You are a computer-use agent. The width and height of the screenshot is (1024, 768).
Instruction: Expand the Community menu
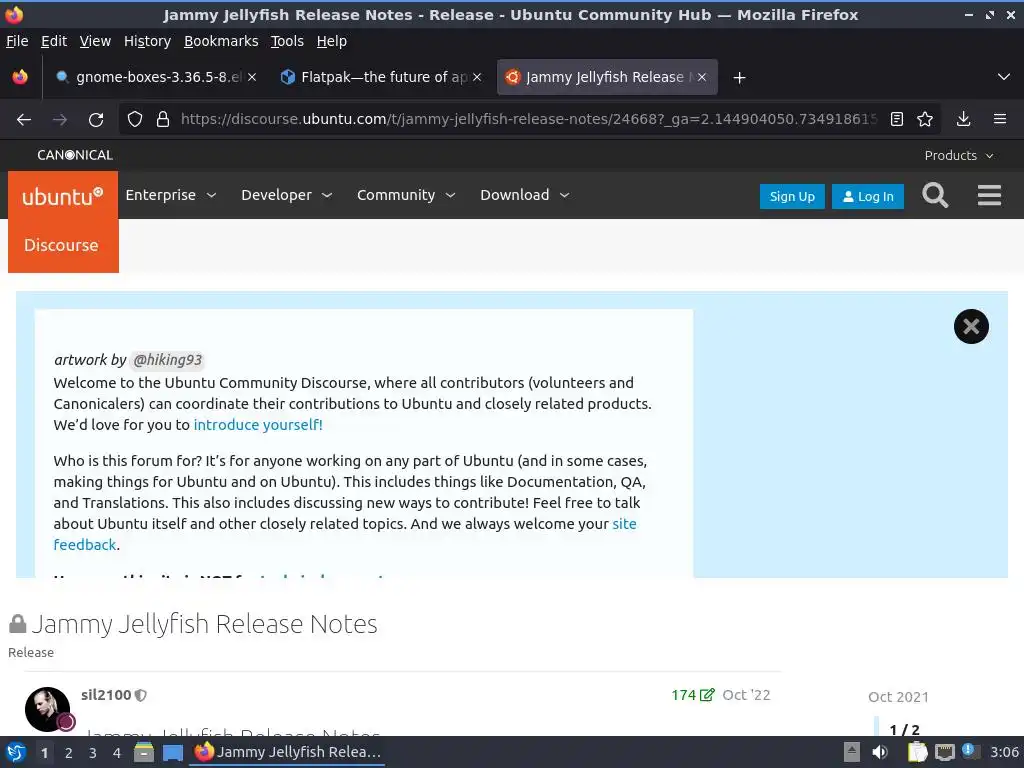(x=406, y=195)
